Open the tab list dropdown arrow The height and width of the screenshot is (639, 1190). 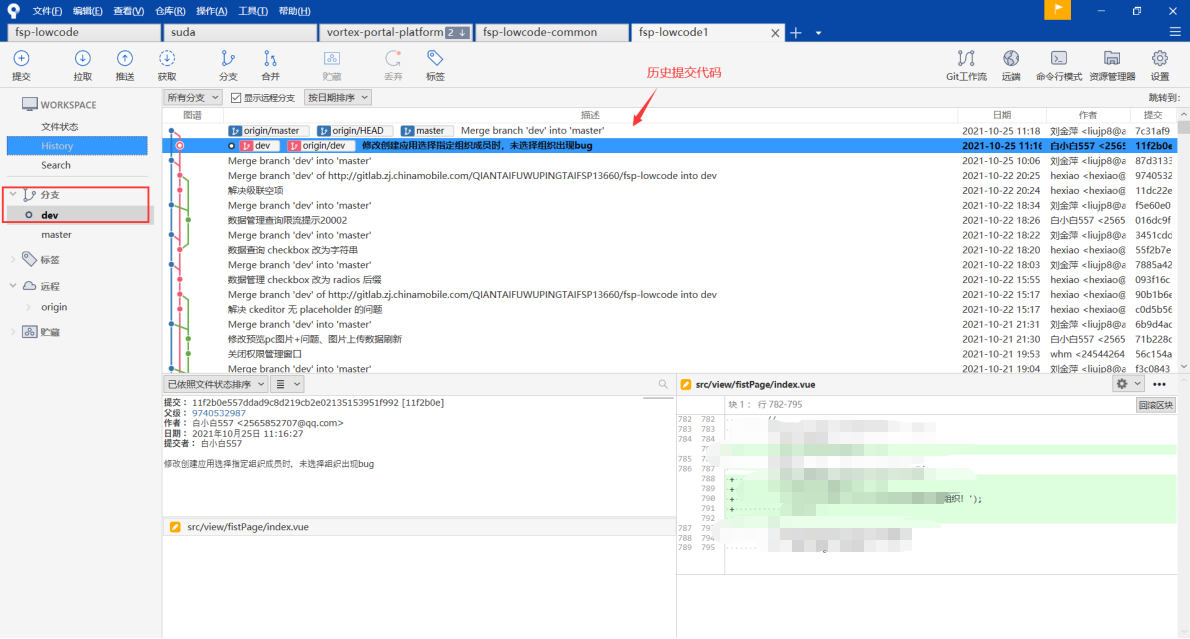click(818, 33)
